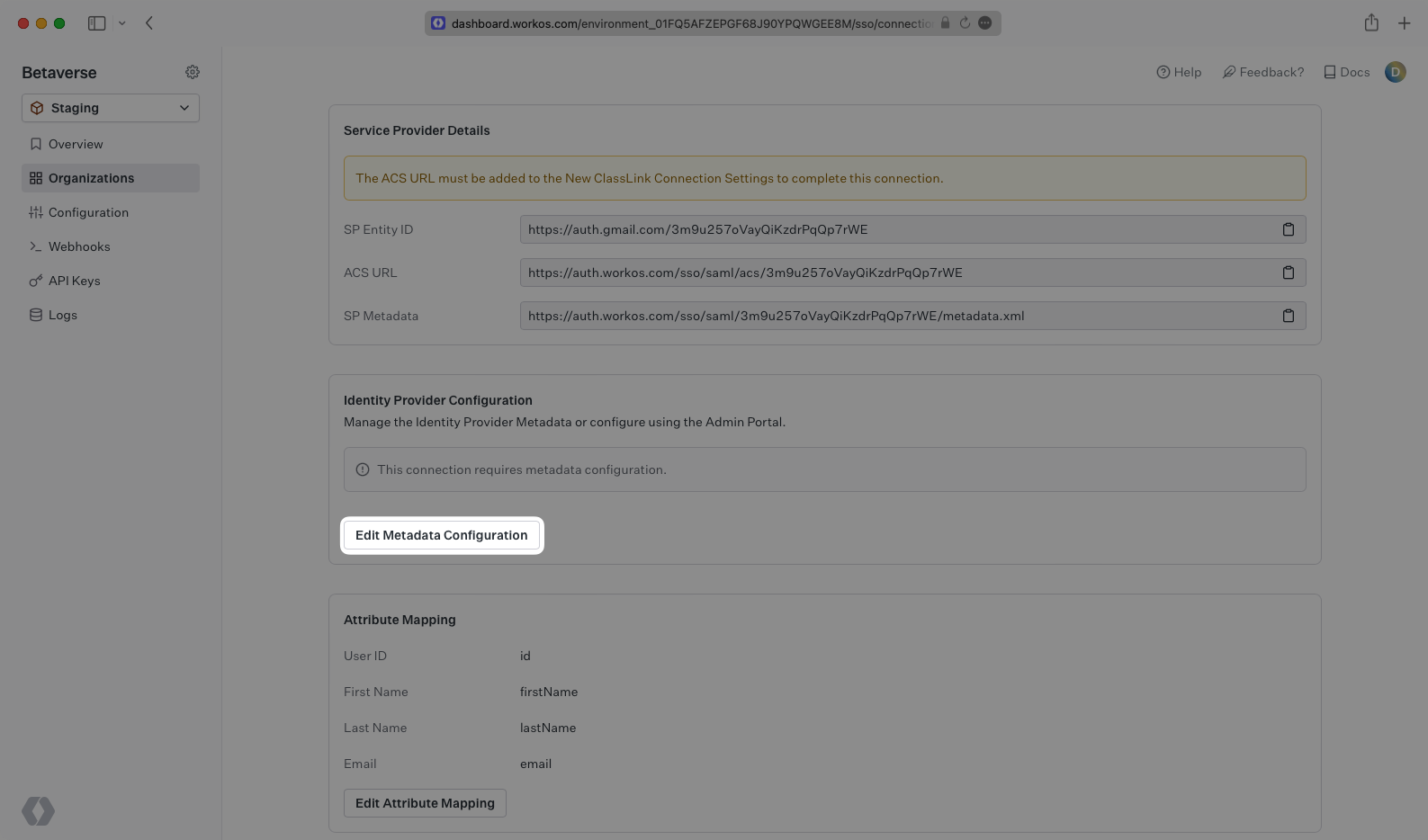Open the Configuration section

click(88, 212)
